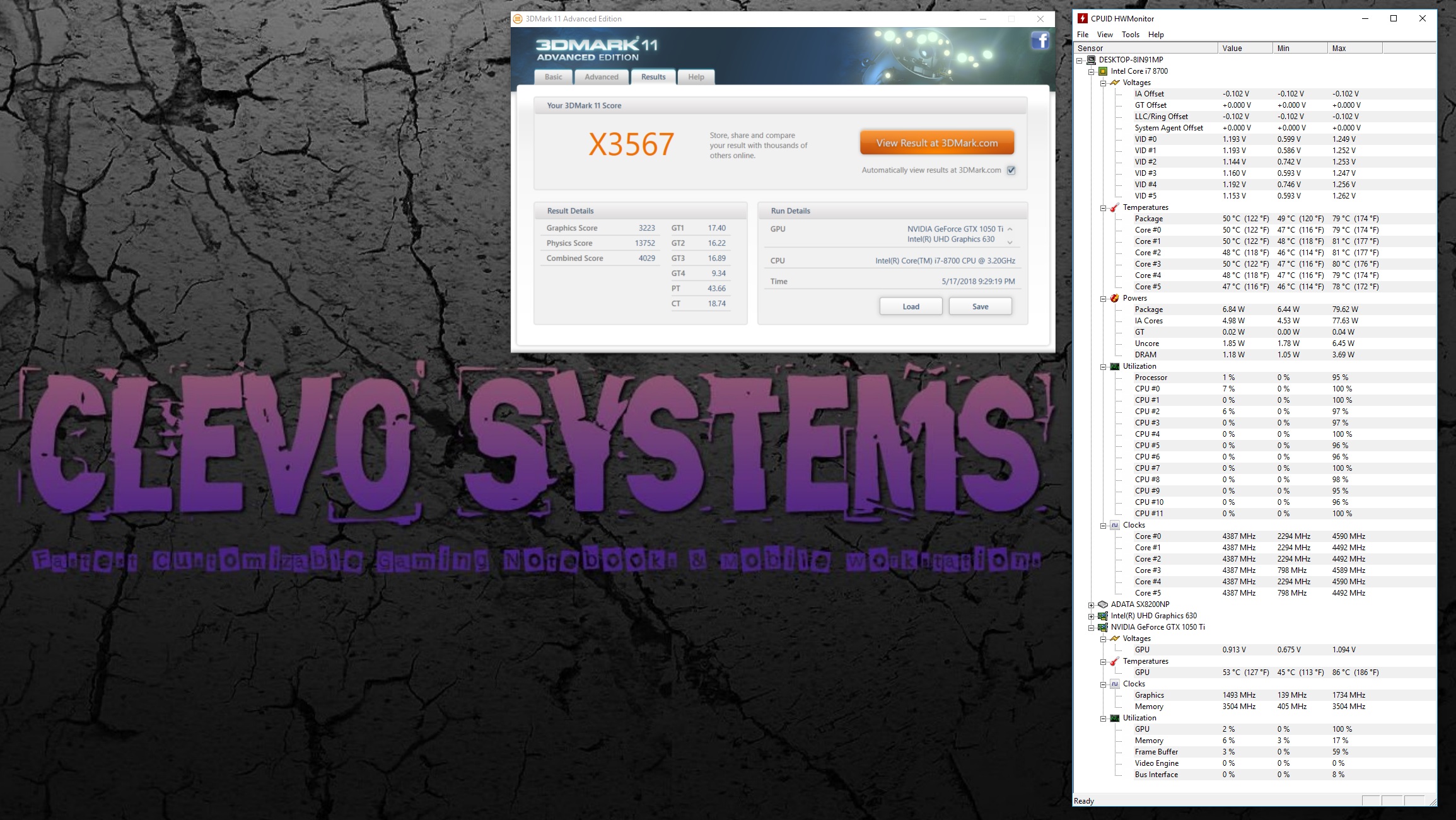
Task: Click the CPU Clocks waveform icon
Action: pyautogui.click(x=1115, y=525)
